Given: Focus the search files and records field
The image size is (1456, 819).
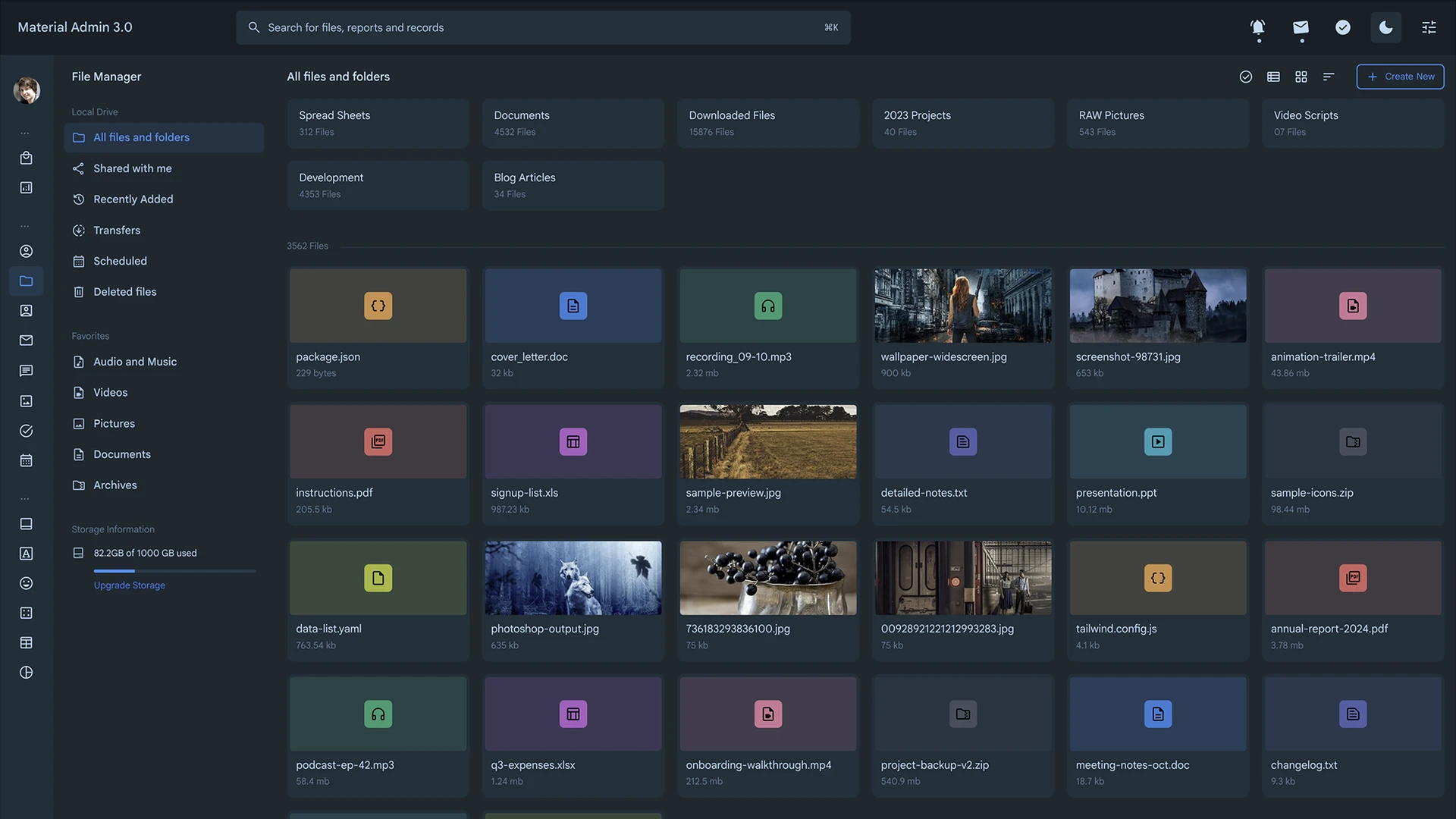Looking at the screenshot, I should pyautogui.click(x=543, y=27).
